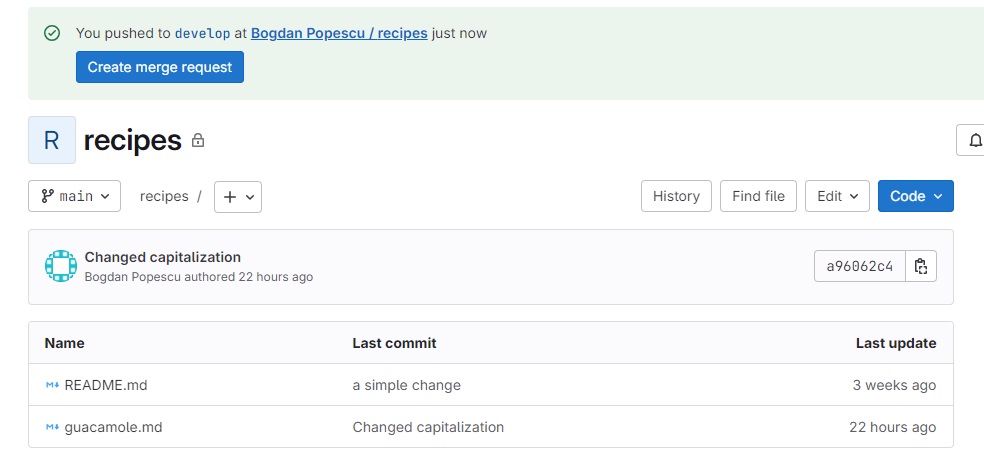This screenshot has height=454, width=984.
Task: Expand the blue Code dropdown
Action: [916, 196]
